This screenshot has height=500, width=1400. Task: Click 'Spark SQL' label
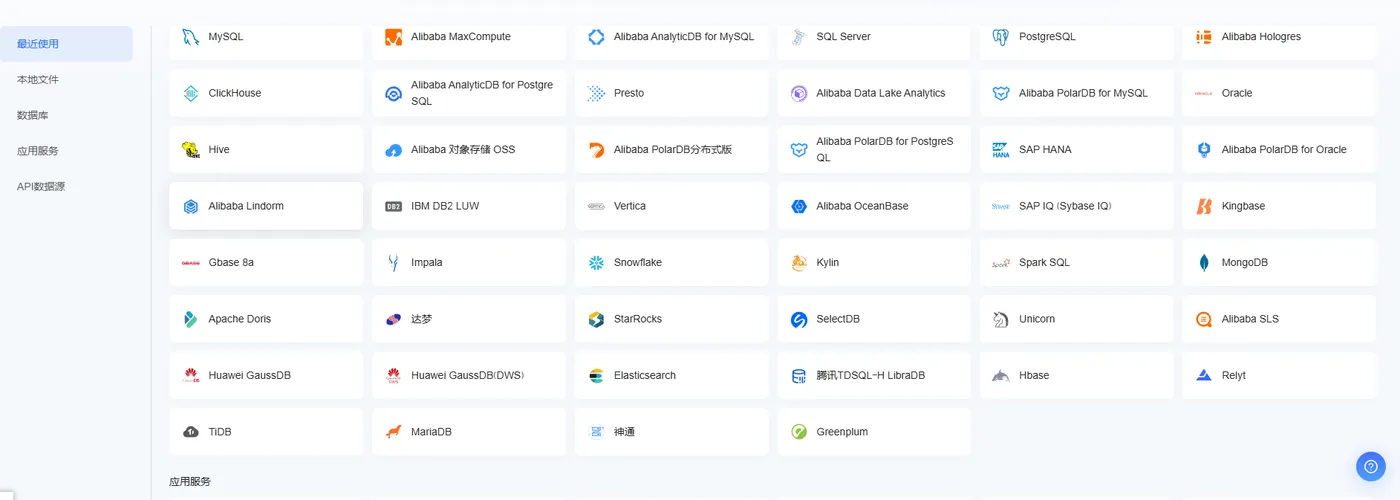tap(1044, 263)
